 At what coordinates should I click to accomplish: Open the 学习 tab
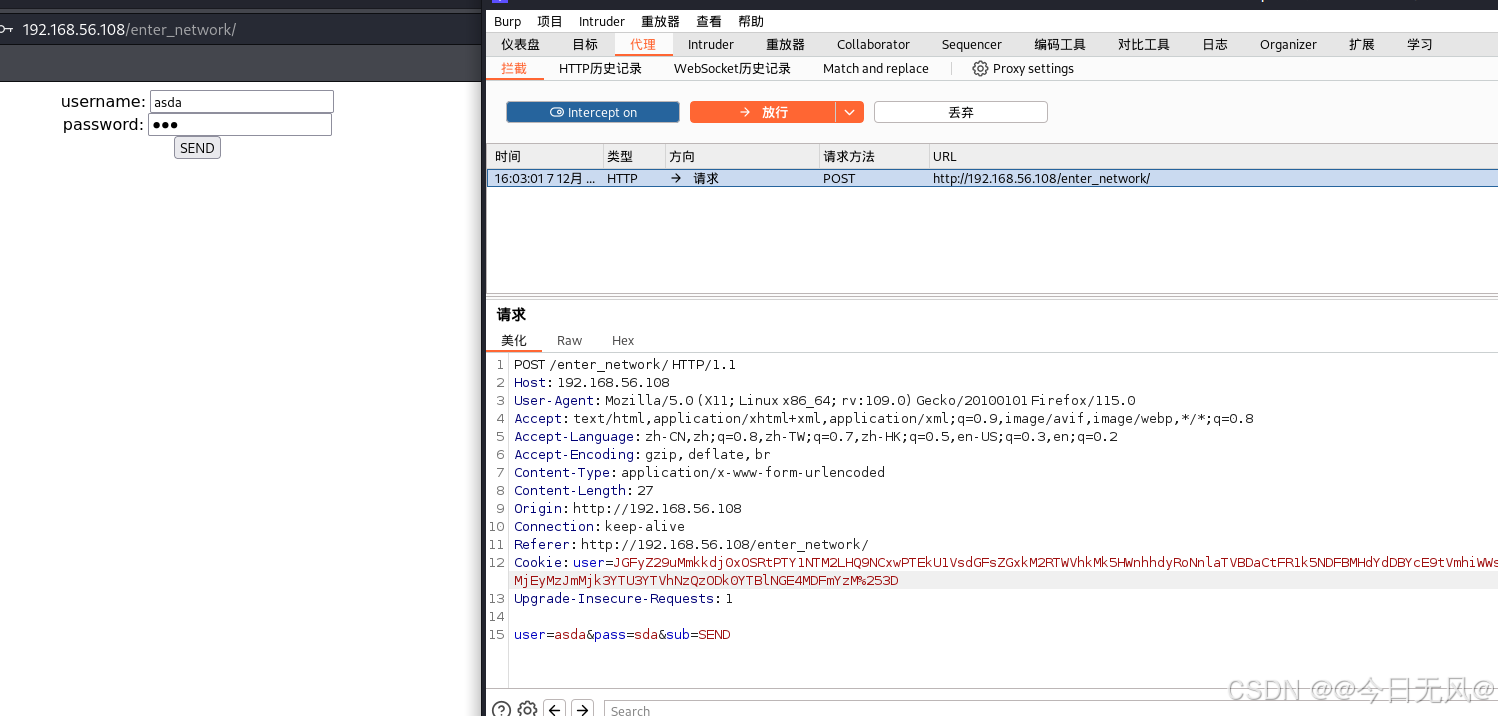click(1419, 45)
